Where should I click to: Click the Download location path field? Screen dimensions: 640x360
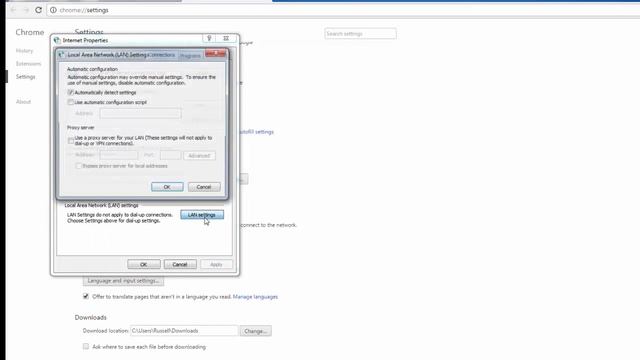pos(184,331)
